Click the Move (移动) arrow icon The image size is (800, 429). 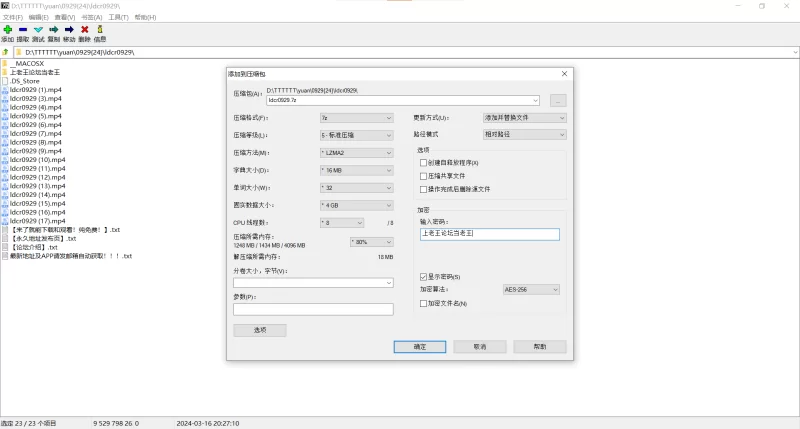click(x=69, y=30)
